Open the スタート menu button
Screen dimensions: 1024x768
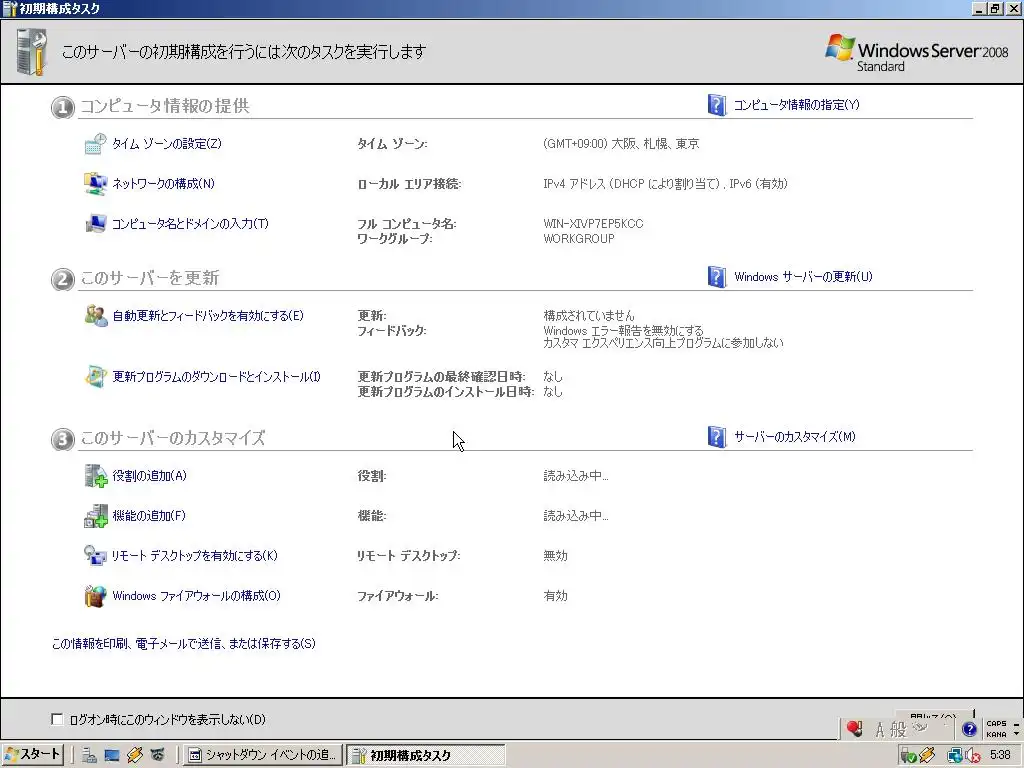coord(33,755)
